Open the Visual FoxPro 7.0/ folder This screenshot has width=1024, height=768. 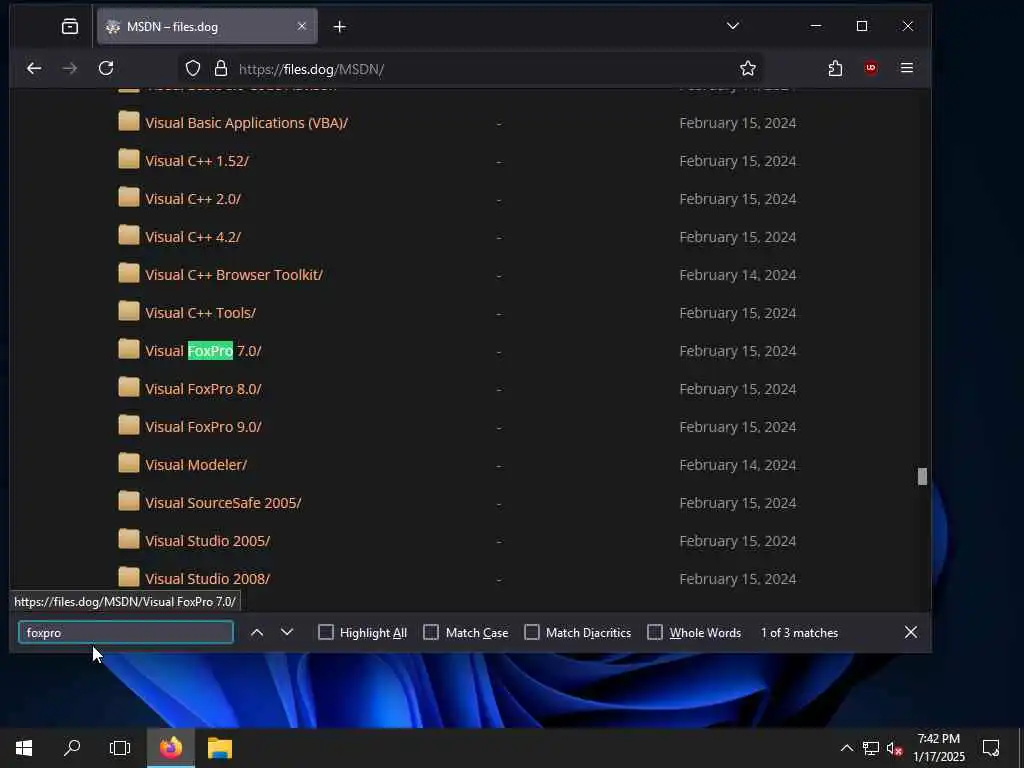pos(203,351)
